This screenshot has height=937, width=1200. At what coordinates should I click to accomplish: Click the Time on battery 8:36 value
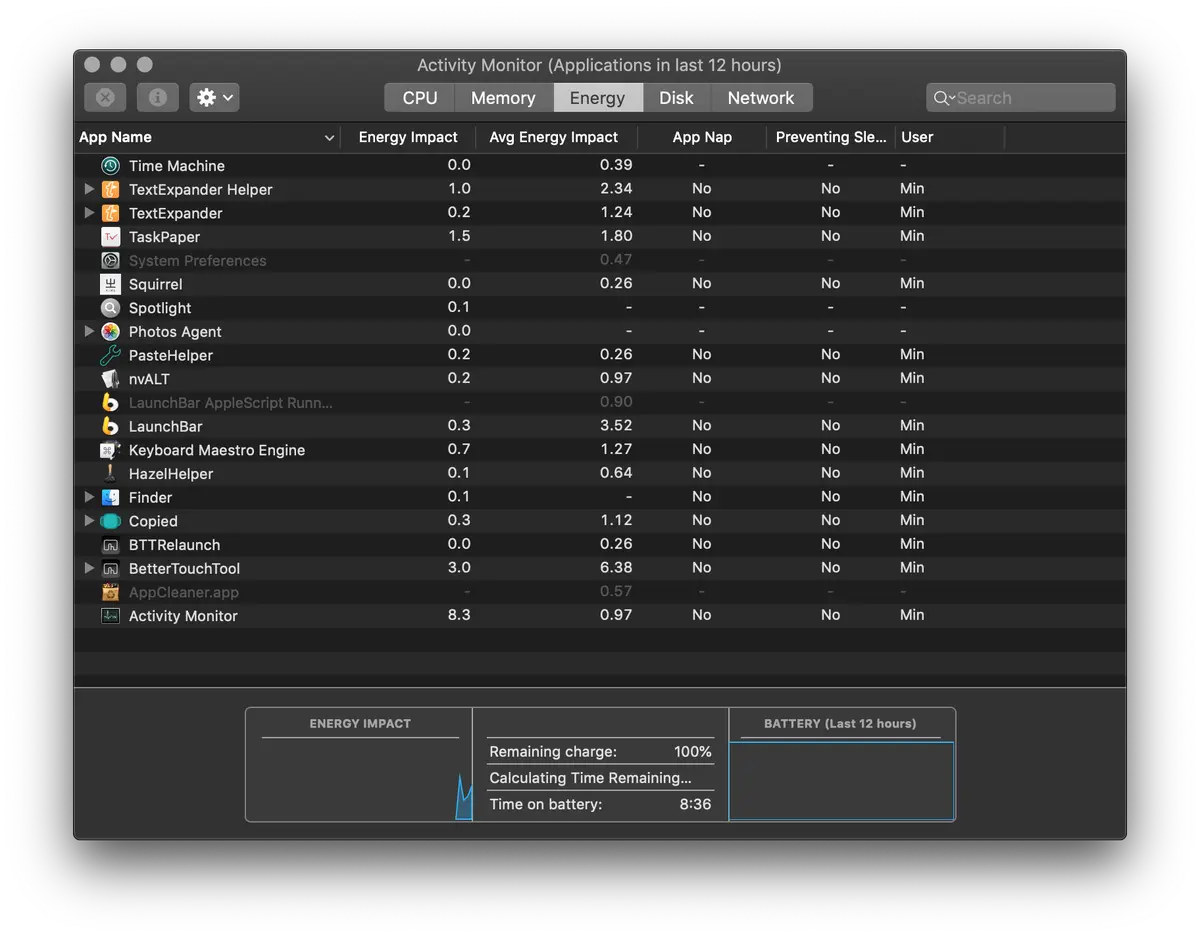pos(695,804)
